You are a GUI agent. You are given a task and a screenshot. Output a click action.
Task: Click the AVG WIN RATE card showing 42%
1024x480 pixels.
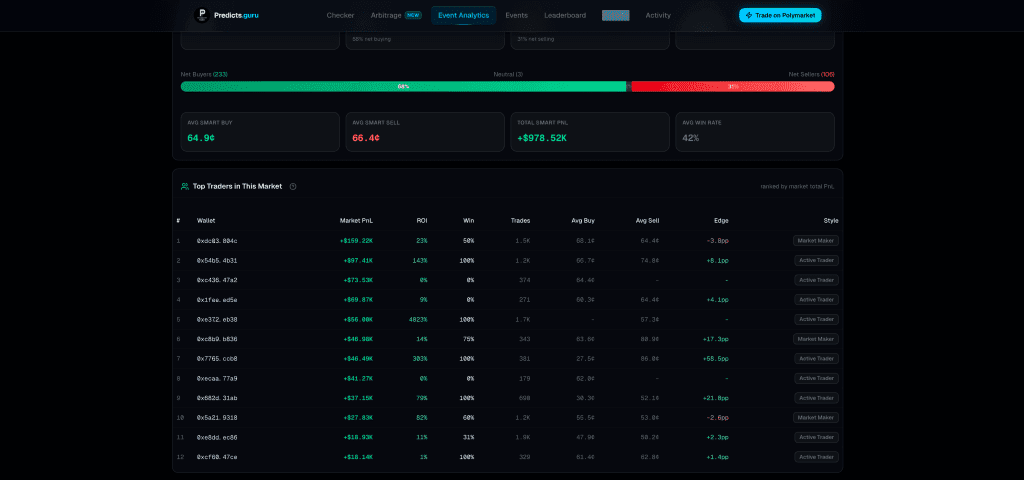[755, 132]
